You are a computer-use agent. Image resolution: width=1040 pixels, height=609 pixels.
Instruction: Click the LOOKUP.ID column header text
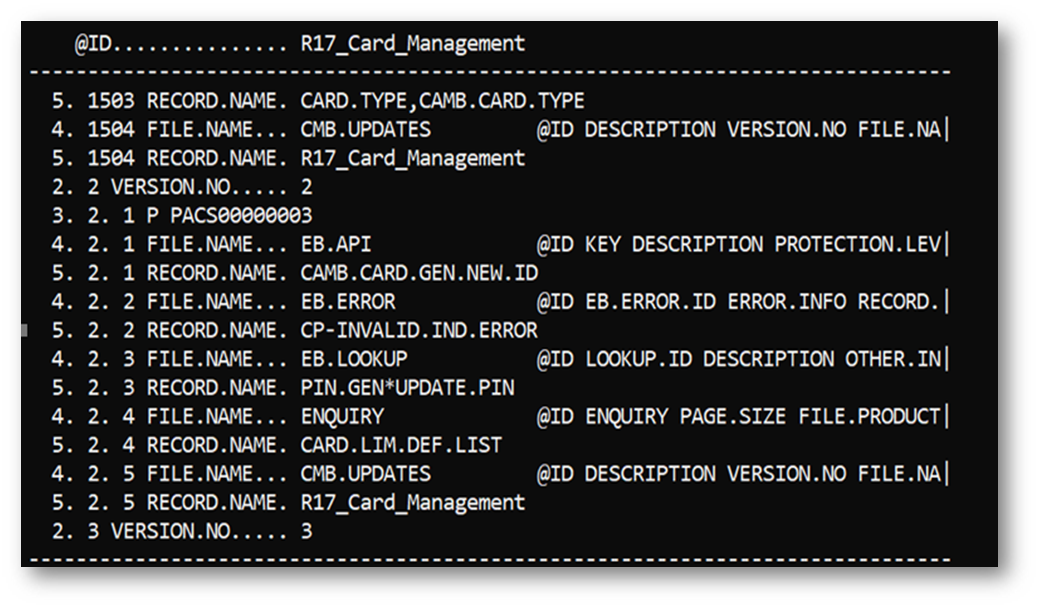[x=638, y=359]
